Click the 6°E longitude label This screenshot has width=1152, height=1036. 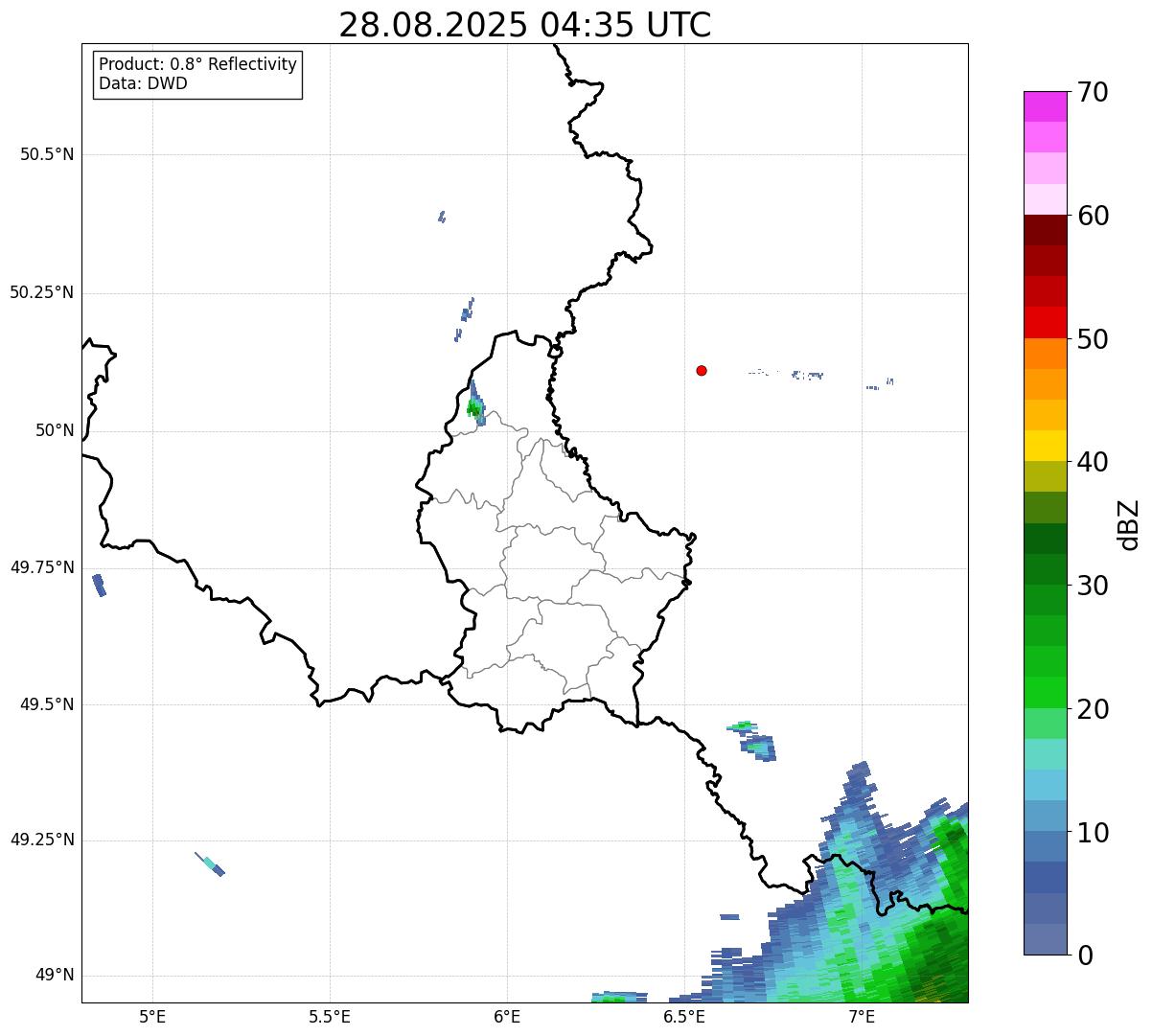coord(507,1017)
